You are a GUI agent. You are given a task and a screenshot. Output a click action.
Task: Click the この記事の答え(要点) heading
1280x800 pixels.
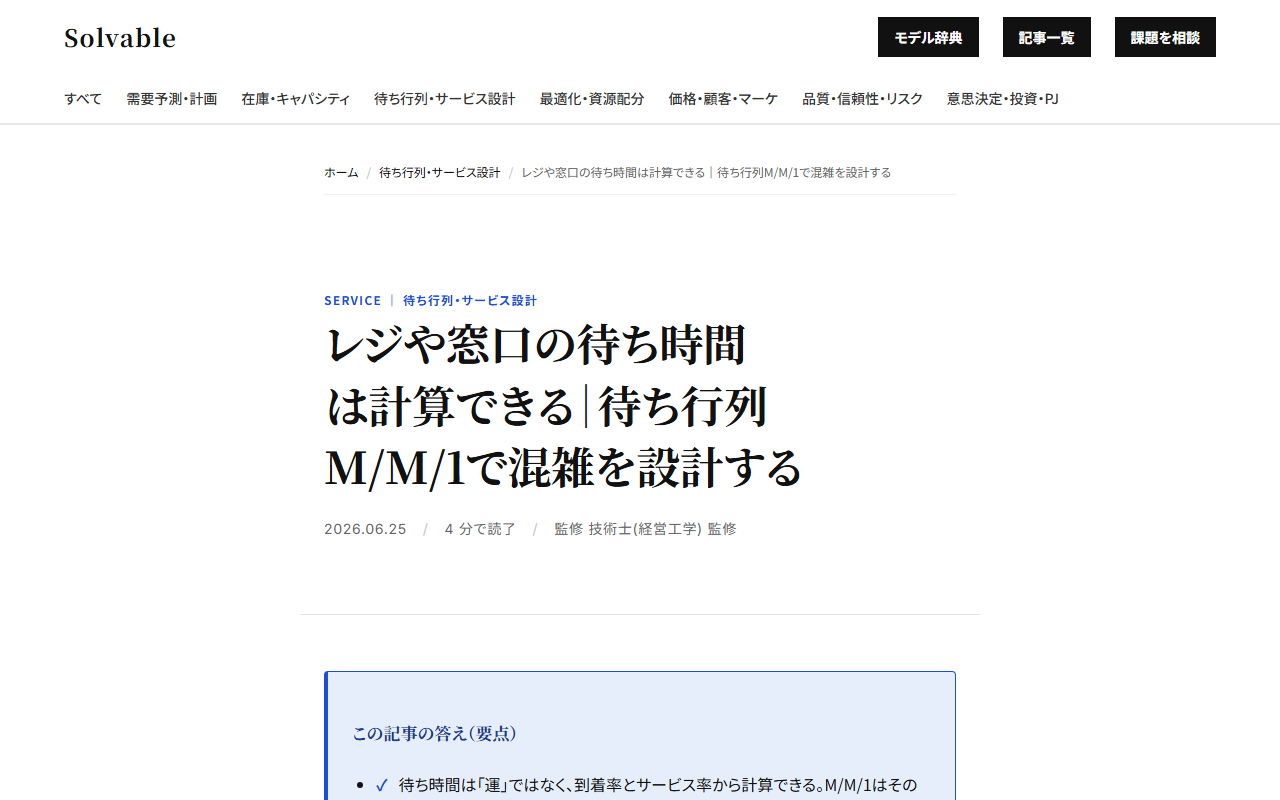(x=435, y=733)
